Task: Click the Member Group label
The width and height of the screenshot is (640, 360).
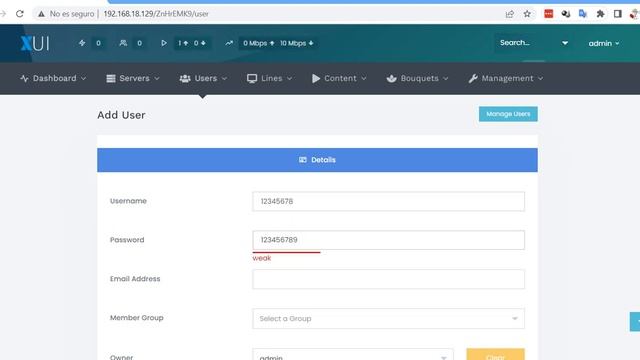Action: pyautogui.click(x=136, y=318)
